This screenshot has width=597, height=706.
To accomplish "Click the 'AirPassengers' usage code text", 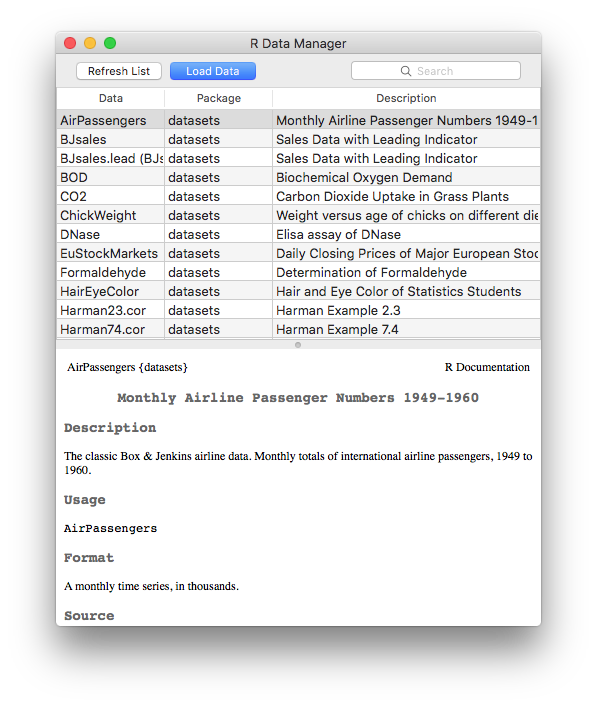I will click(x=110, y=528).
